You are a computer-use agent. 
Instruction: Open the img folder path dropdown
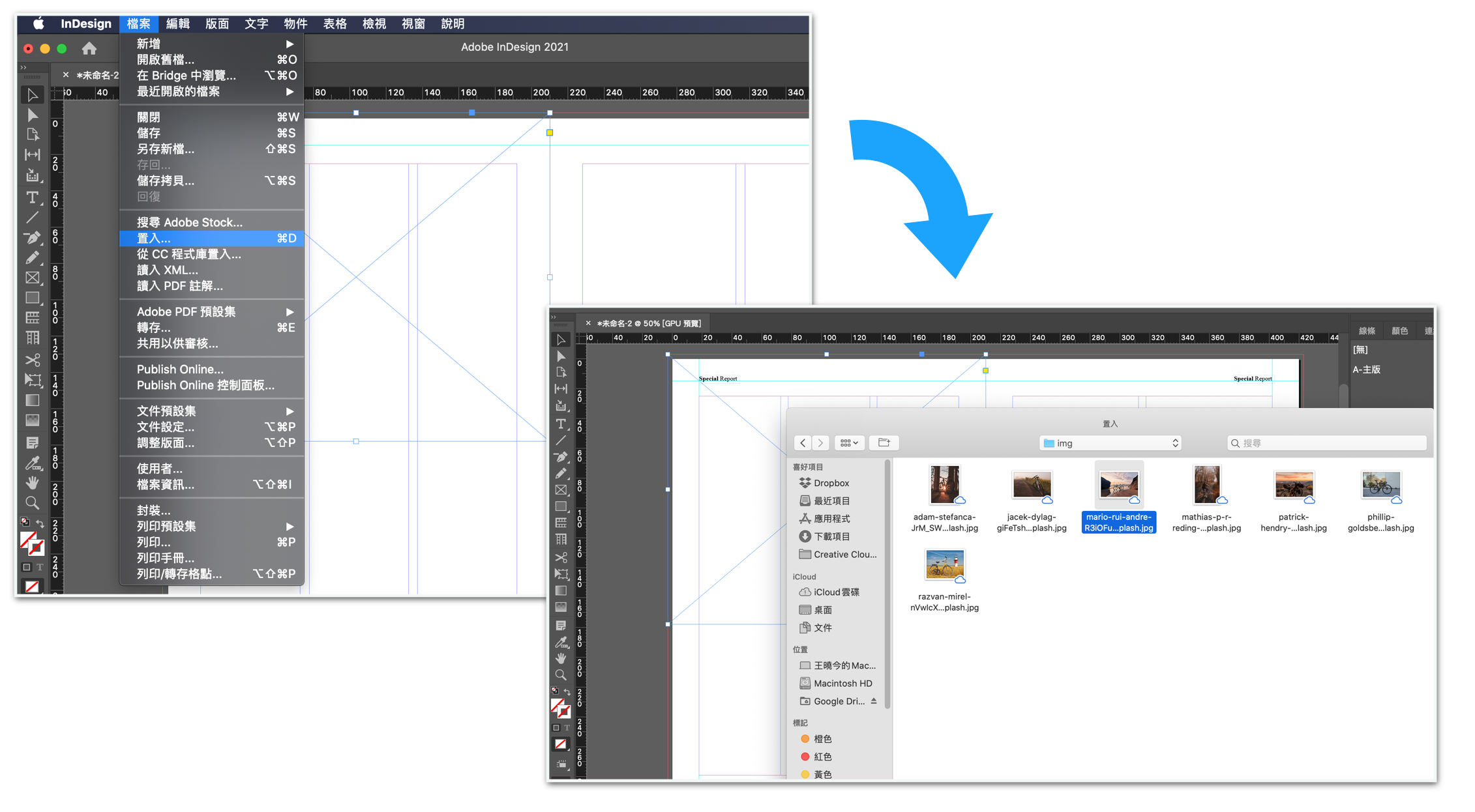point(1110,443)
